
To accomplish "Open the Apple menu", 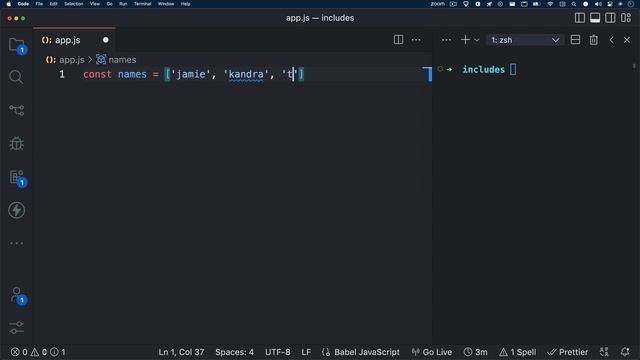I will [9, 4].
